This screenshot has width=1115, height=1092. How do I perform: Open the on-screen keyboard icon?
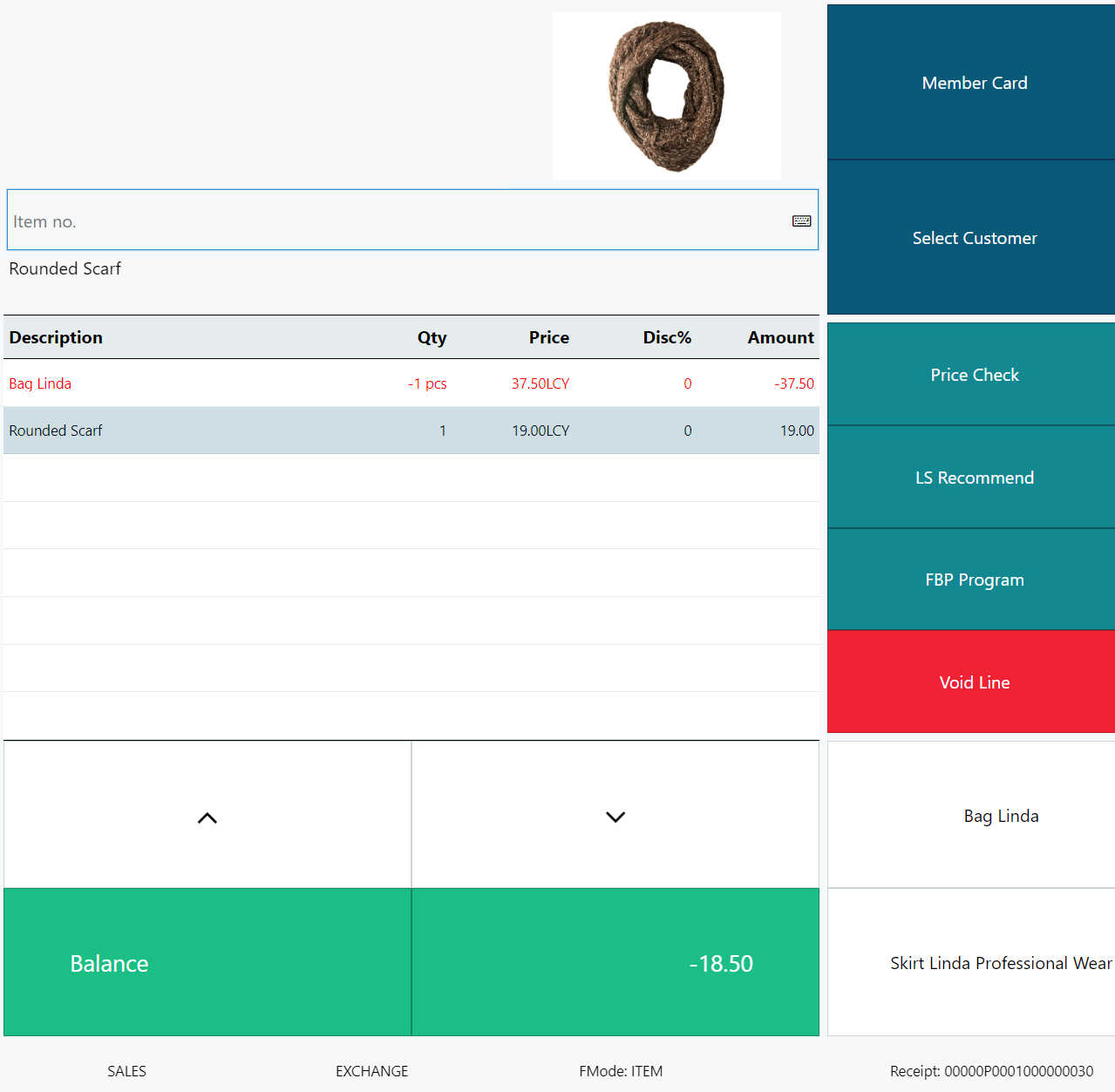801,221
